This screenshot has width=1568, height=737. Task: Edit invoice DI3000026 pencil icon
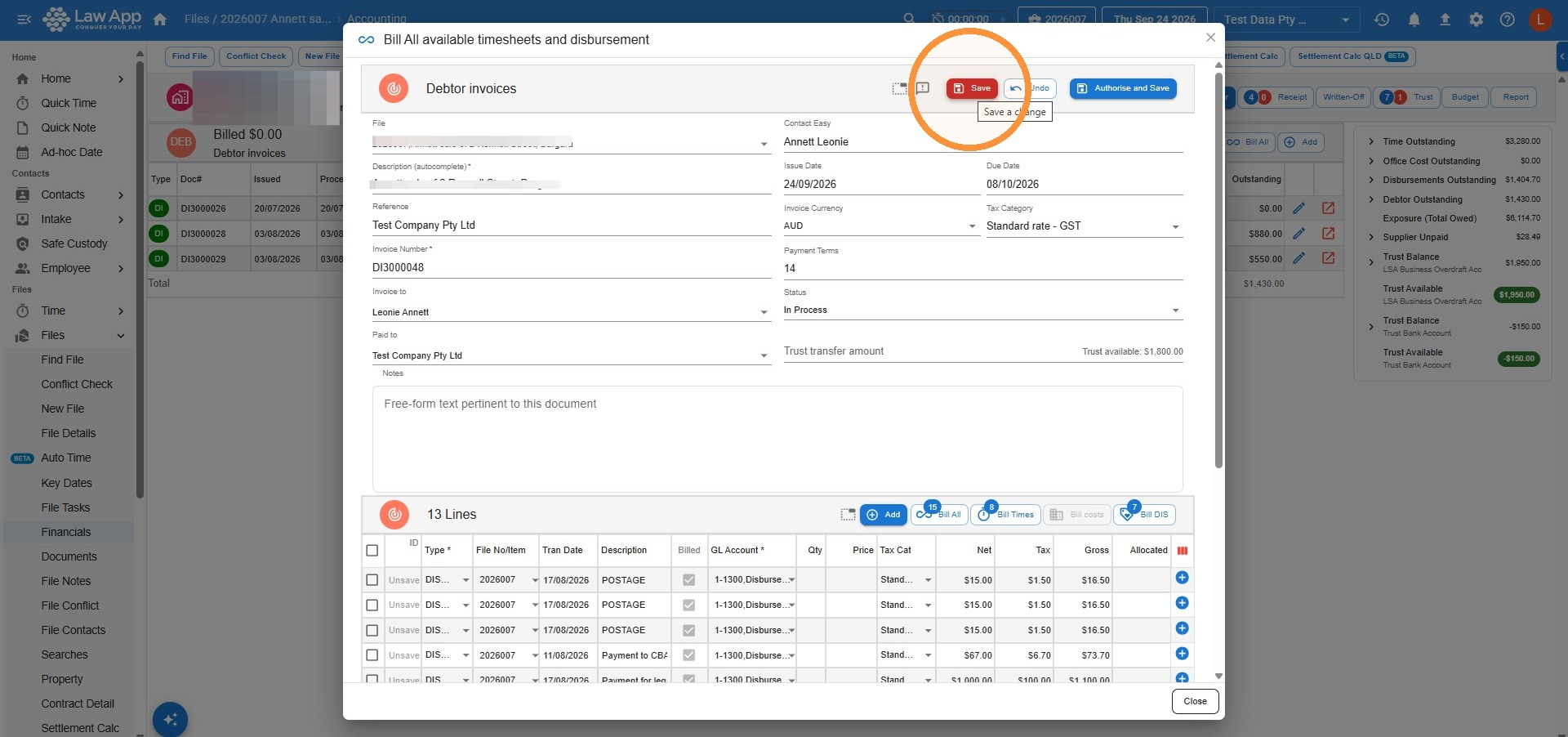click(x=1298, y=208)
